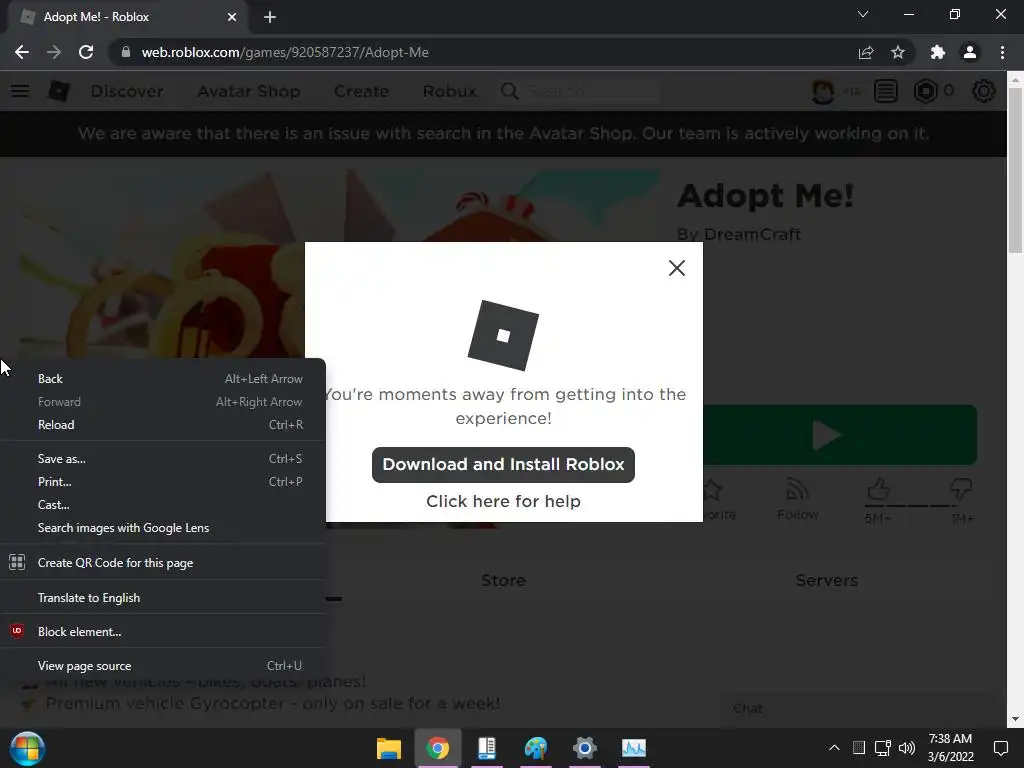The width and height of the screenshot is (1024, 768).
Task: Click the share page icon in address bar
Action: click(x=866, y=52)
